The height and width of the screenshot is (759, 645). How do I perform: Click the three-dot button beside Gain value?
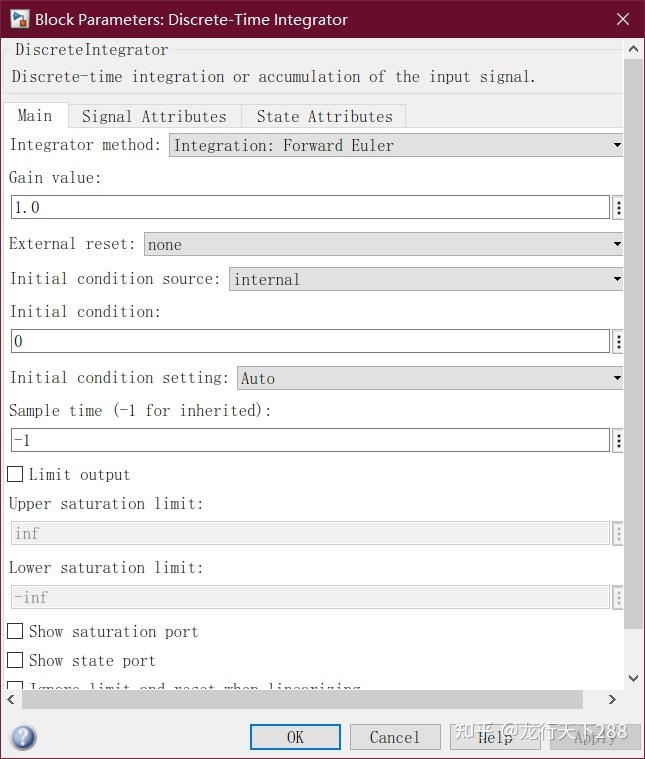[x=618, y=208]
